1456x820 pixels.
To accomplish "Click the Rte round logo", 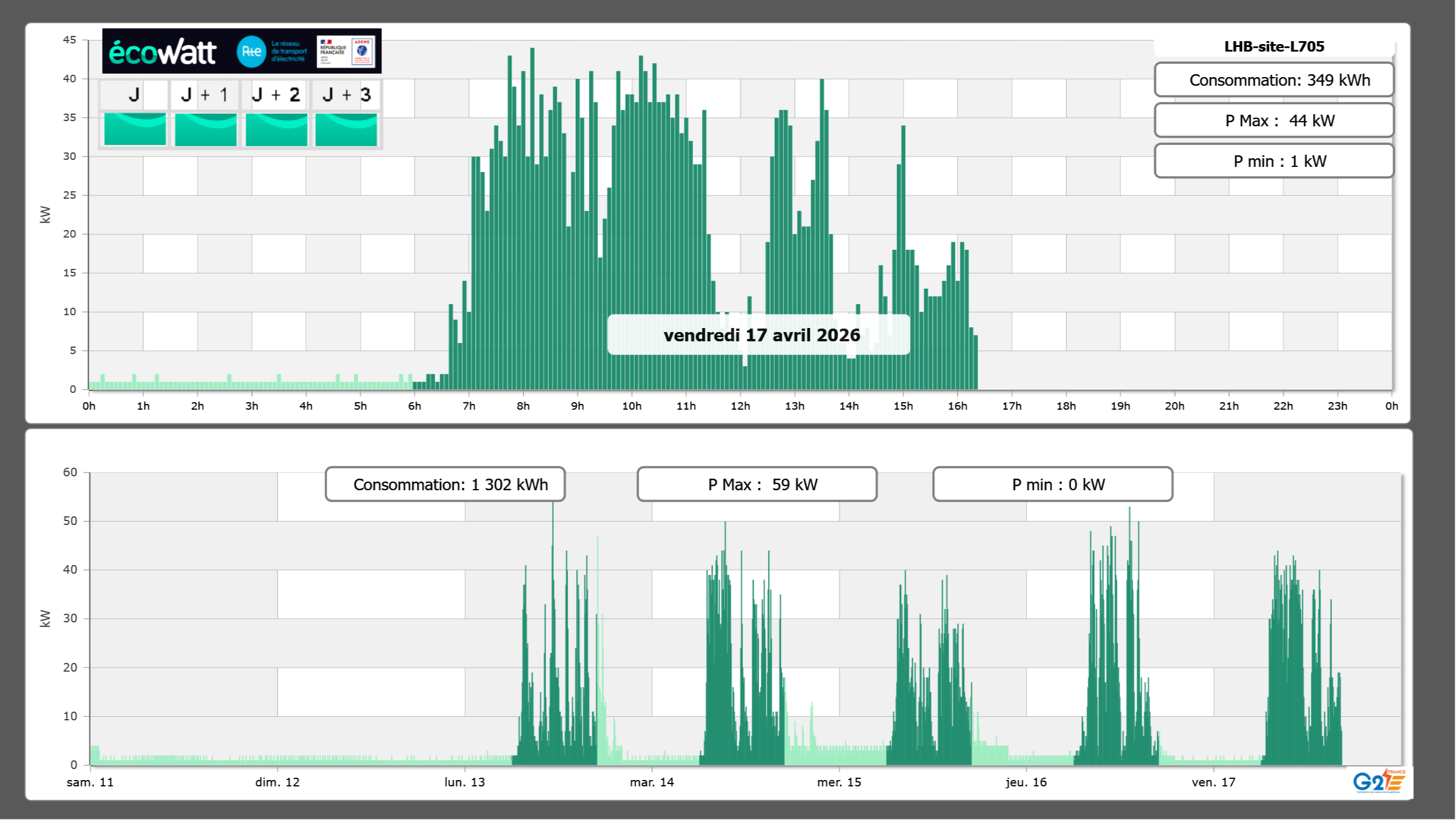I will pos(251,52).
